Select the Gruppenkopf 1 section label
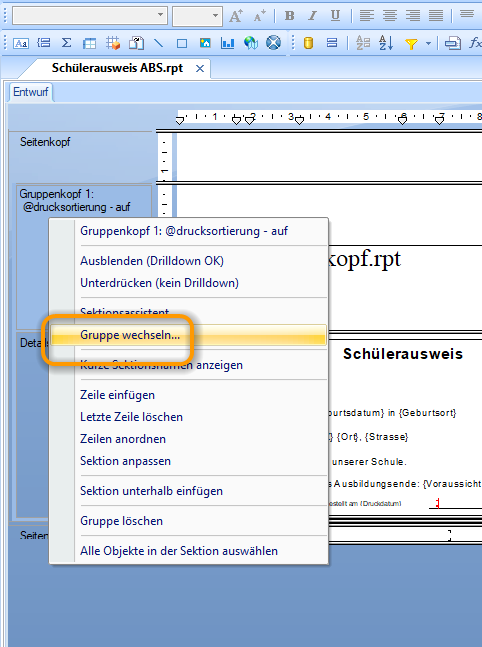Viewport: 482px width, 647px height. 75,200
